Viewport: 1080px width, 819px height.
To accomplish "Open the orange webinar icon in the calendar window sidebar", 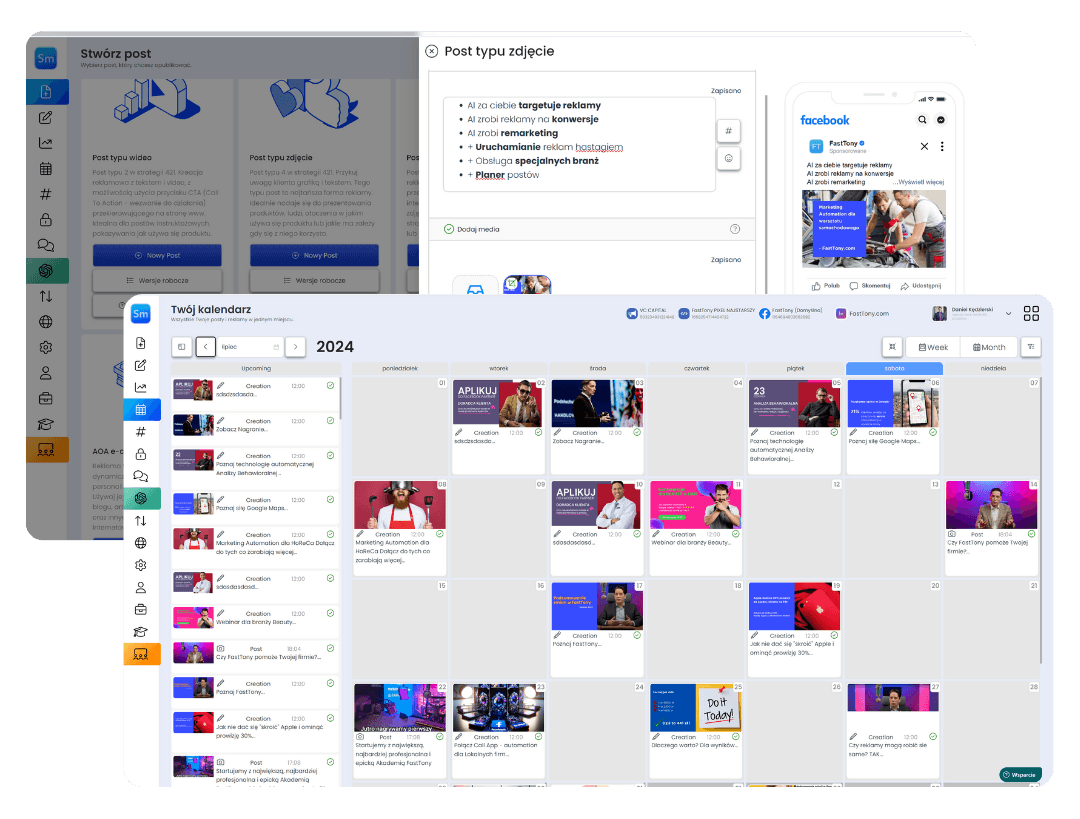I will tap(141, 654).
